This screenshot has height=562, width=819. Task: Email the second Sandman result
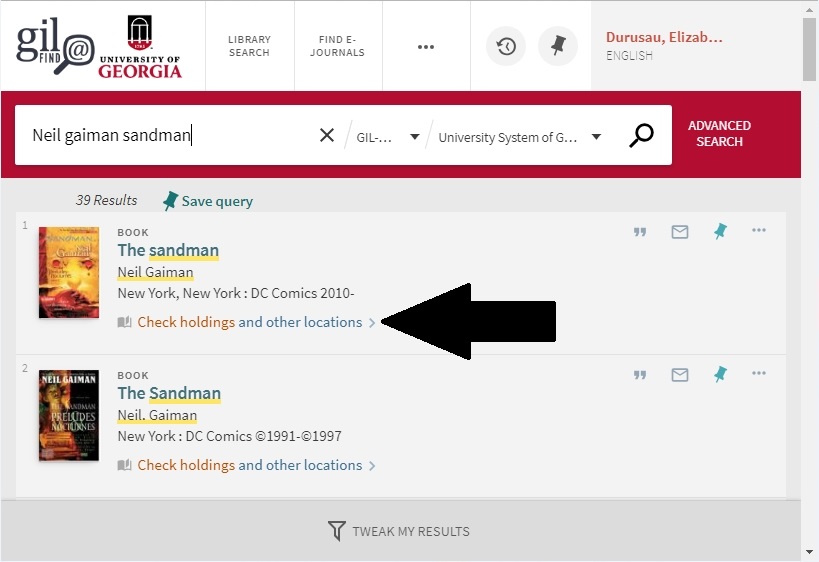(680, 375)
